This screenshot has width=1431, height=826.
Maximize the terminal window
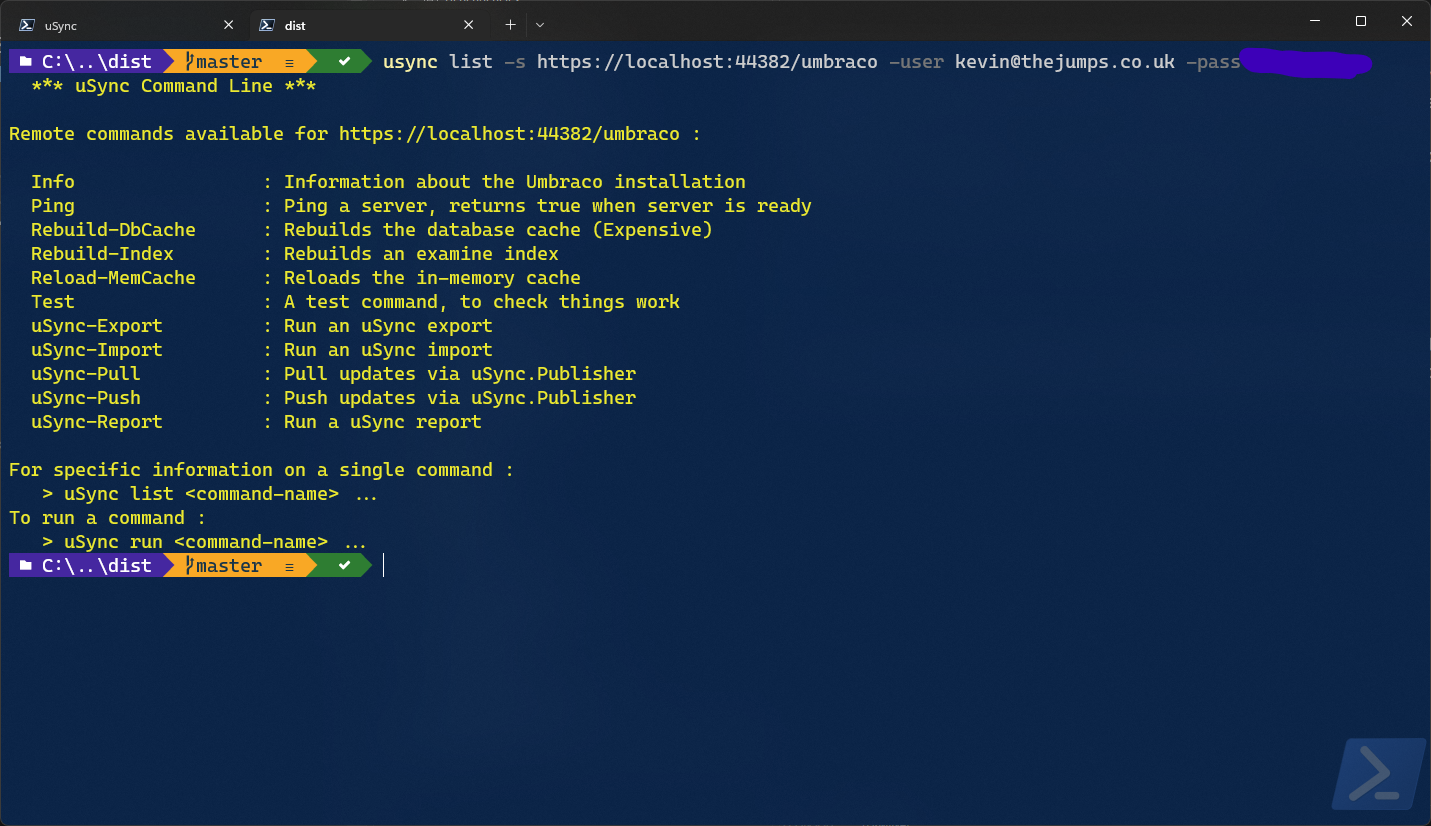[1360, 21]
